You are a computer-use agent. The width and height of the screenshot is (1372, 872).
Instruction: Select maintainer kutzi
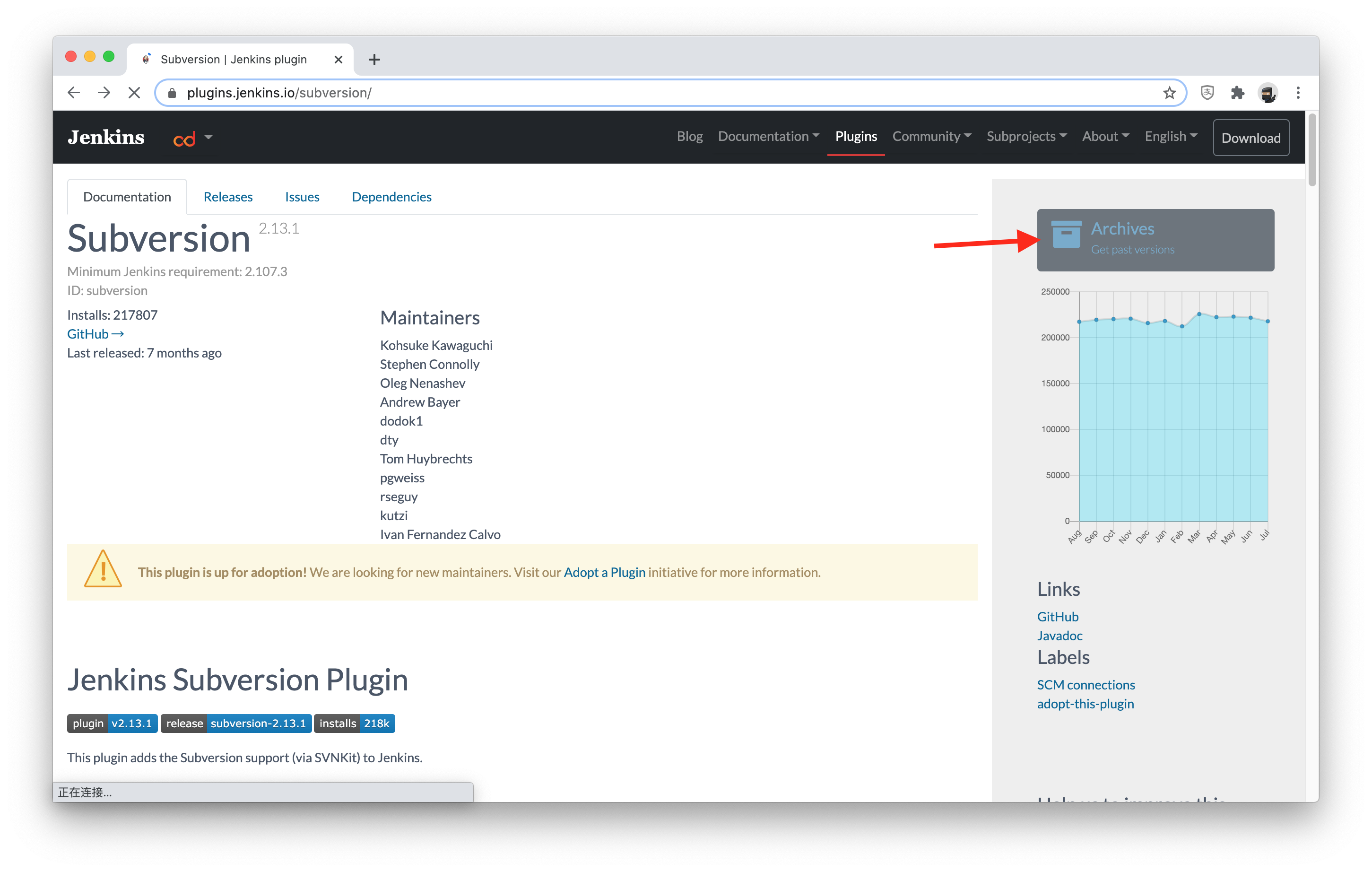tap(393, 516)
